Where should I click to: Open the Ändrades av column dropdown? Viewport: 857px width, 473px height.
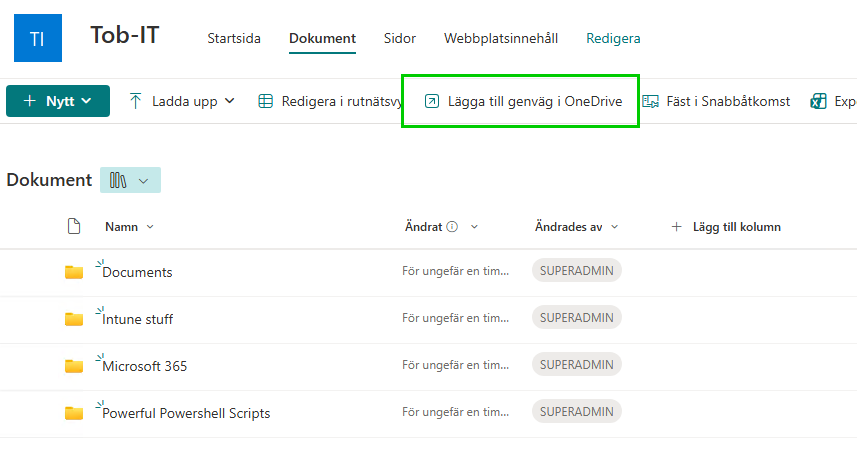[614, 227]
